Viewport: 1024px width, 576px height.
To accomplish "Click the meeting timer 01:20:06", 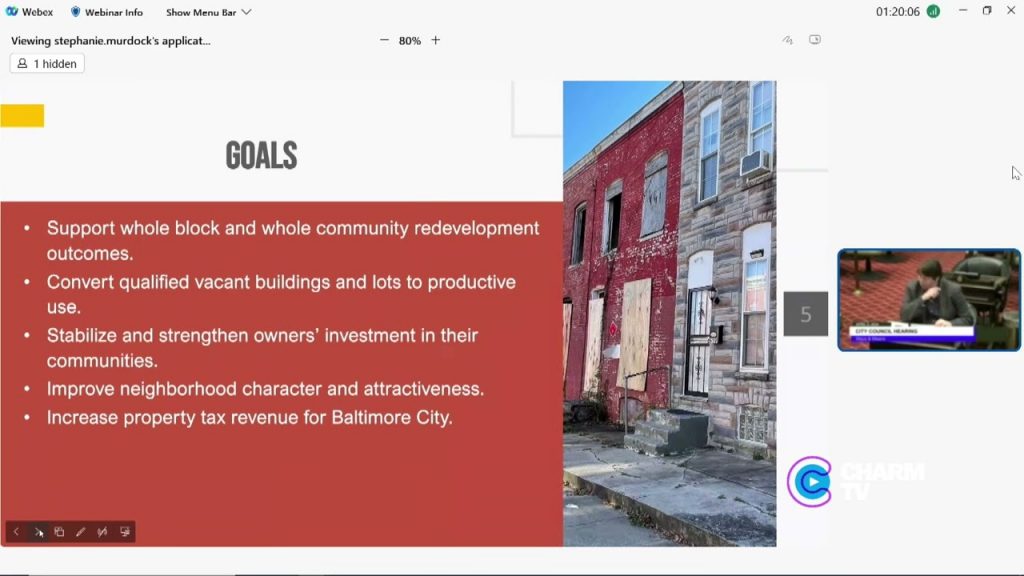I will [897, 12].
